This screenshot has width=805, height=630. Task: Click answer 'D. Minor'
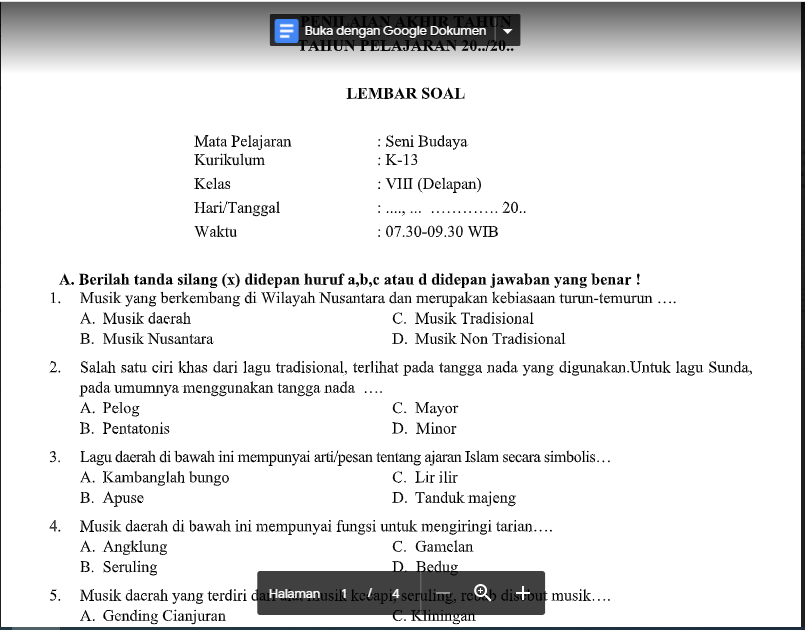[x=424, y=429]
